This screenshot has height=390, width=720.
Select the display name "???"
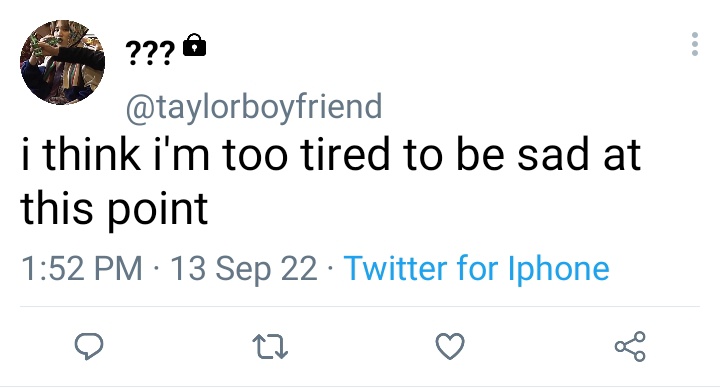coord(150,52)
